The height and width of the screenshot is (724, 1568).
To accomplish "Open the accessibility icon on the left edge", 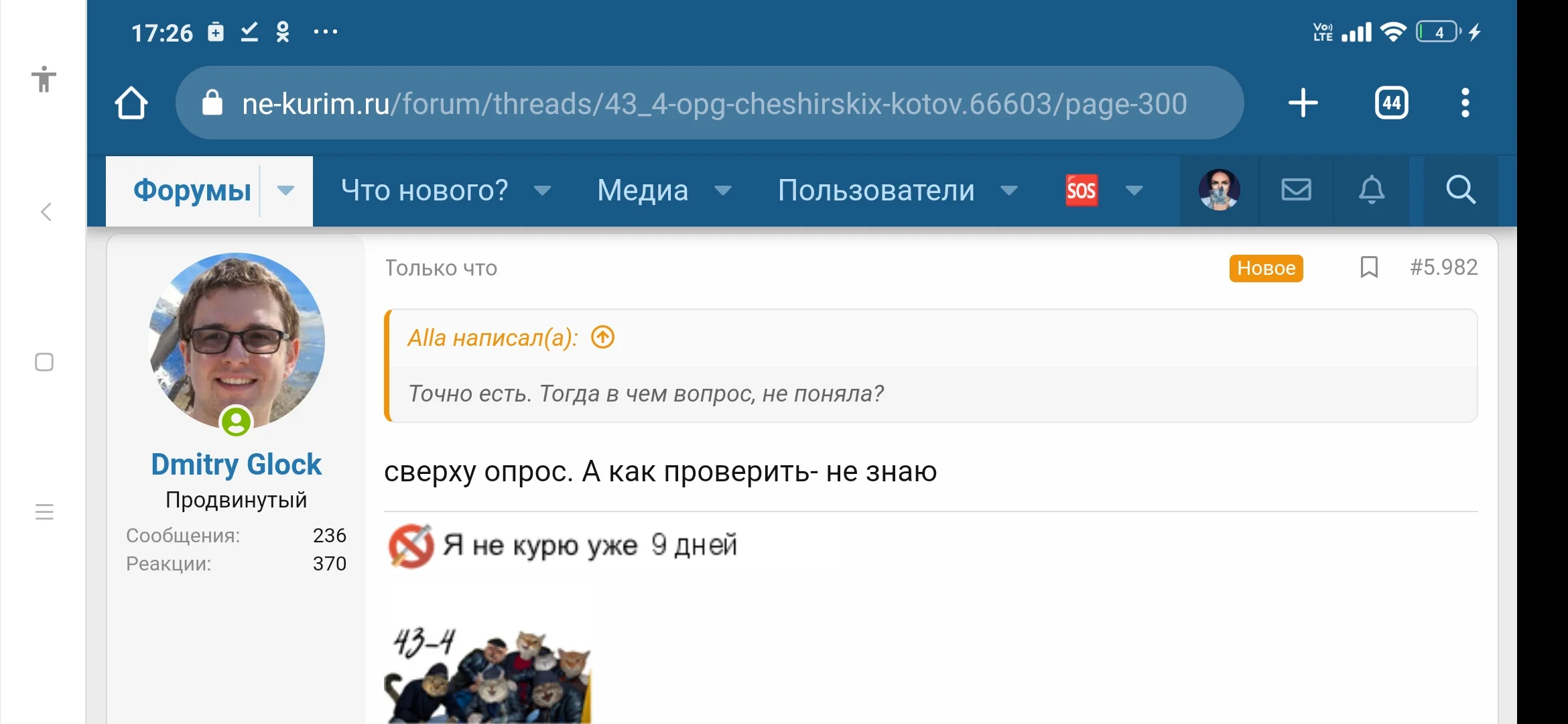I will click(x=44, y=80).
